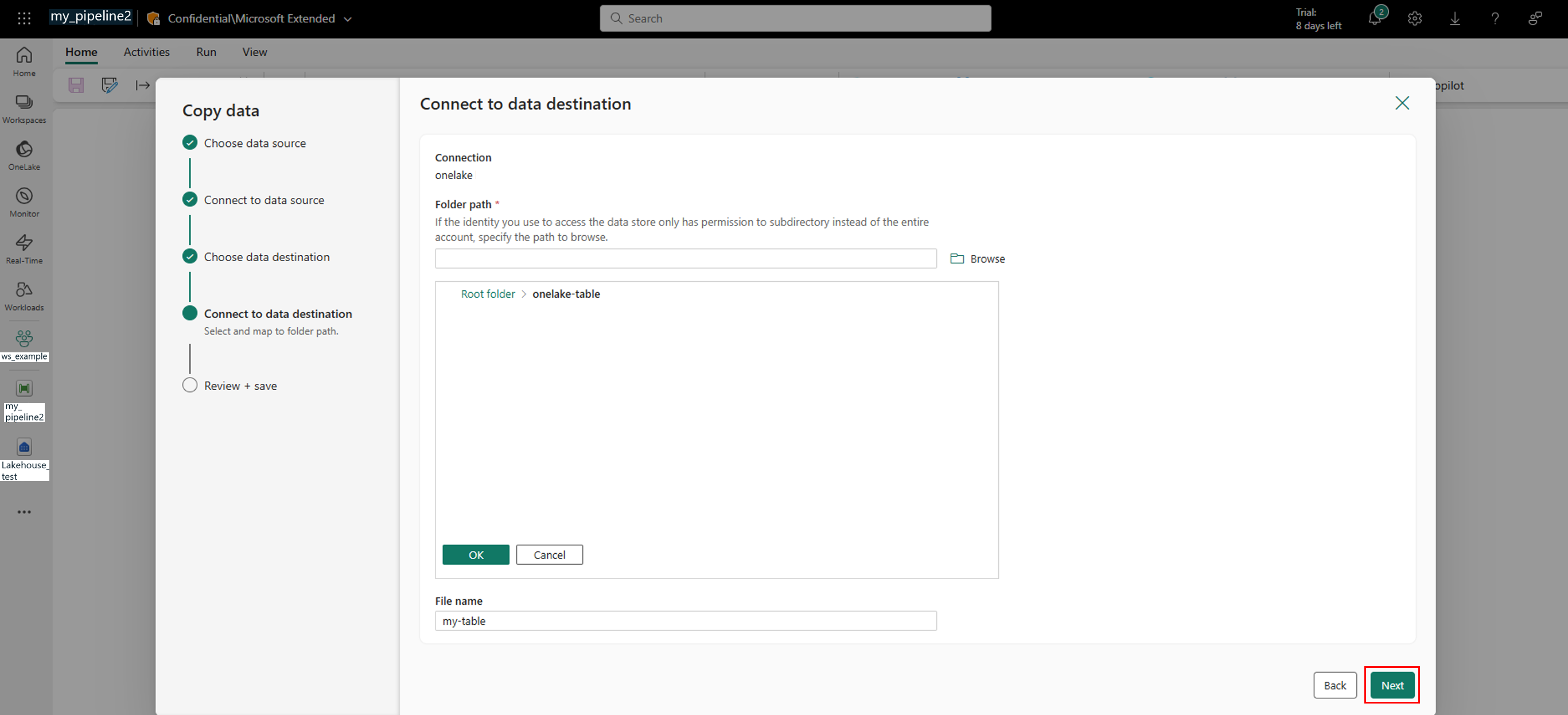Screen dimensions: 1568x715
Task: Select the Review + save step
Action: tap(240, 386)
